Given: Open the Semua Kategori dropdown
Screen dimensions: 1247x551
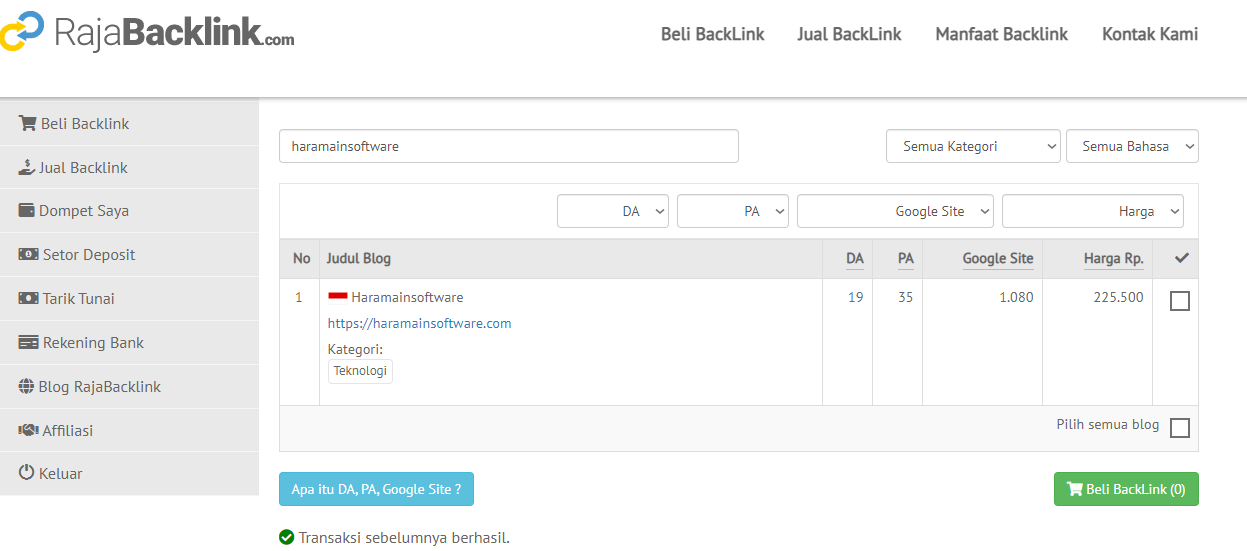Looking at the screenshot, I should [973, 146].
